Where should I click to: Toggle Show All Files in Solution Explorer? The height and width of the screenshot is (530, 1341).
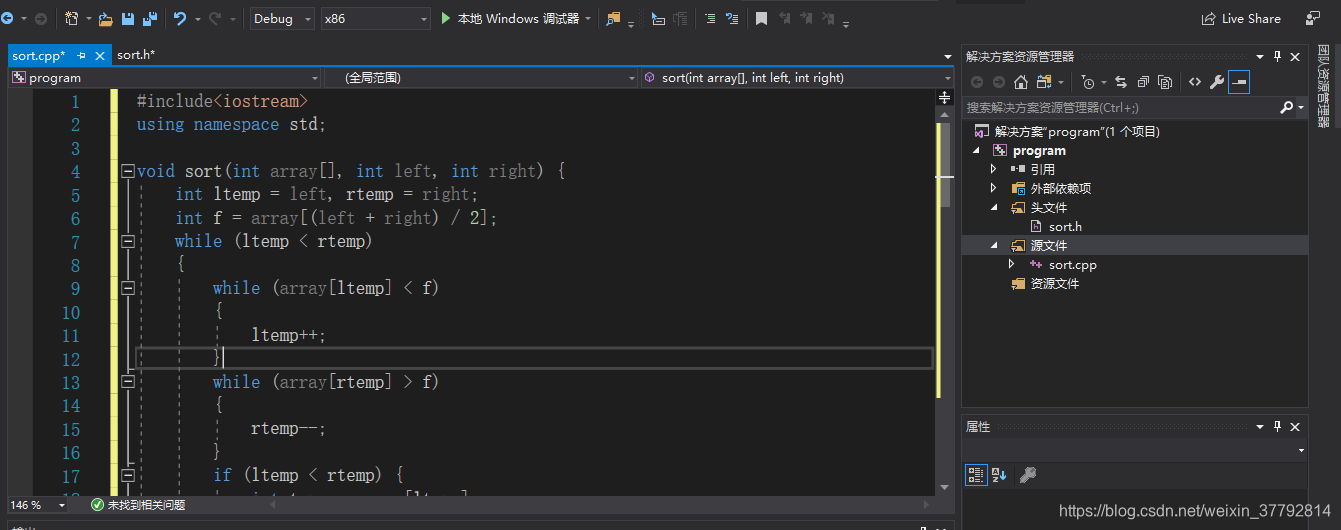click(1165, 82)
